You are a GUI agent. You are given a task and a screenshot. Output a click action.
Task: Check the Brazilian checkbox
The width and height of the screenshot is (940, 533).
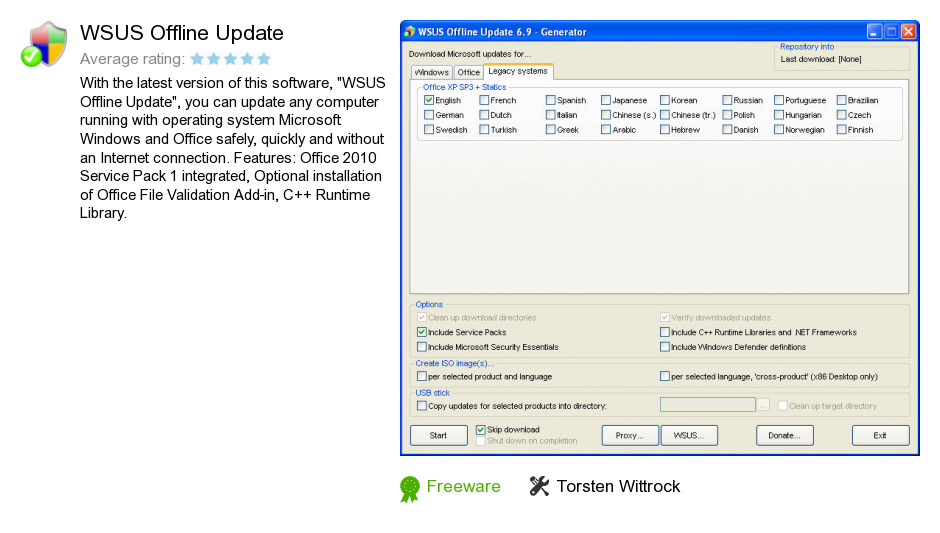[841, 100]
